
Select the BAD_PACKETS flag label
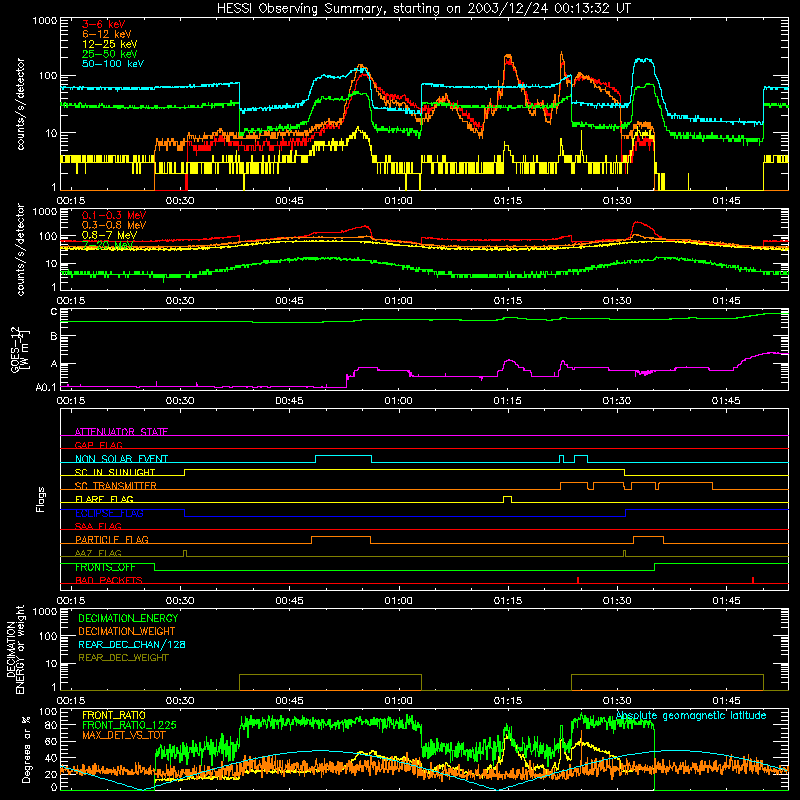coord(109,580)
